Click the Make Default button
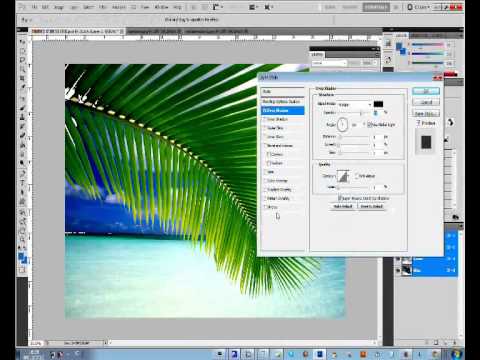The width and height of the screenshot is (480, 360). (x=343, y=206)
